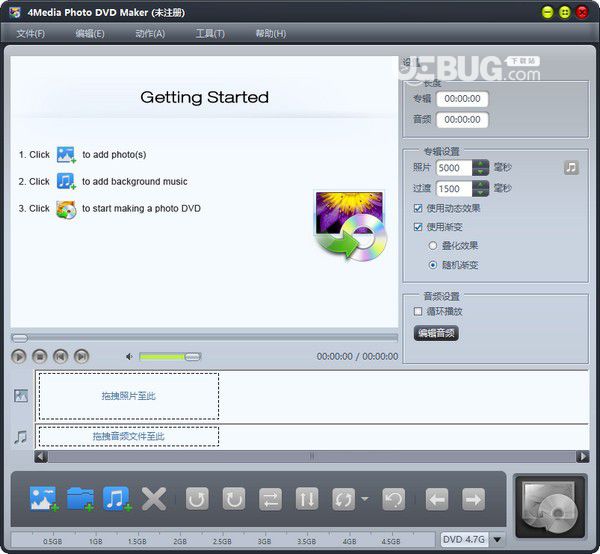The width and height of the screenshot is (600, 554).
Task: Click the move left arrow icon
Action: [x=437, y=499]
